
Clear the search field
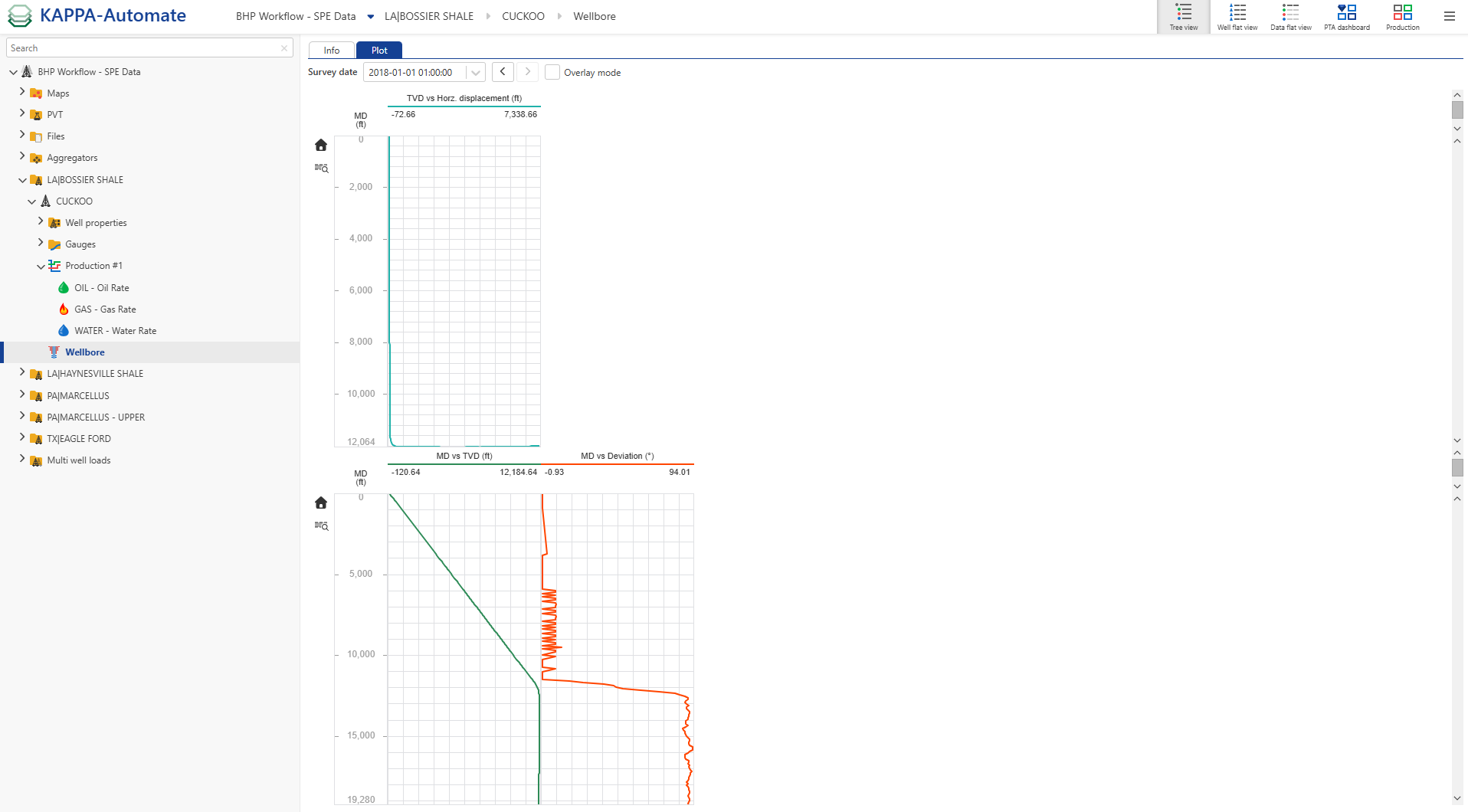(x=284, y=48)
